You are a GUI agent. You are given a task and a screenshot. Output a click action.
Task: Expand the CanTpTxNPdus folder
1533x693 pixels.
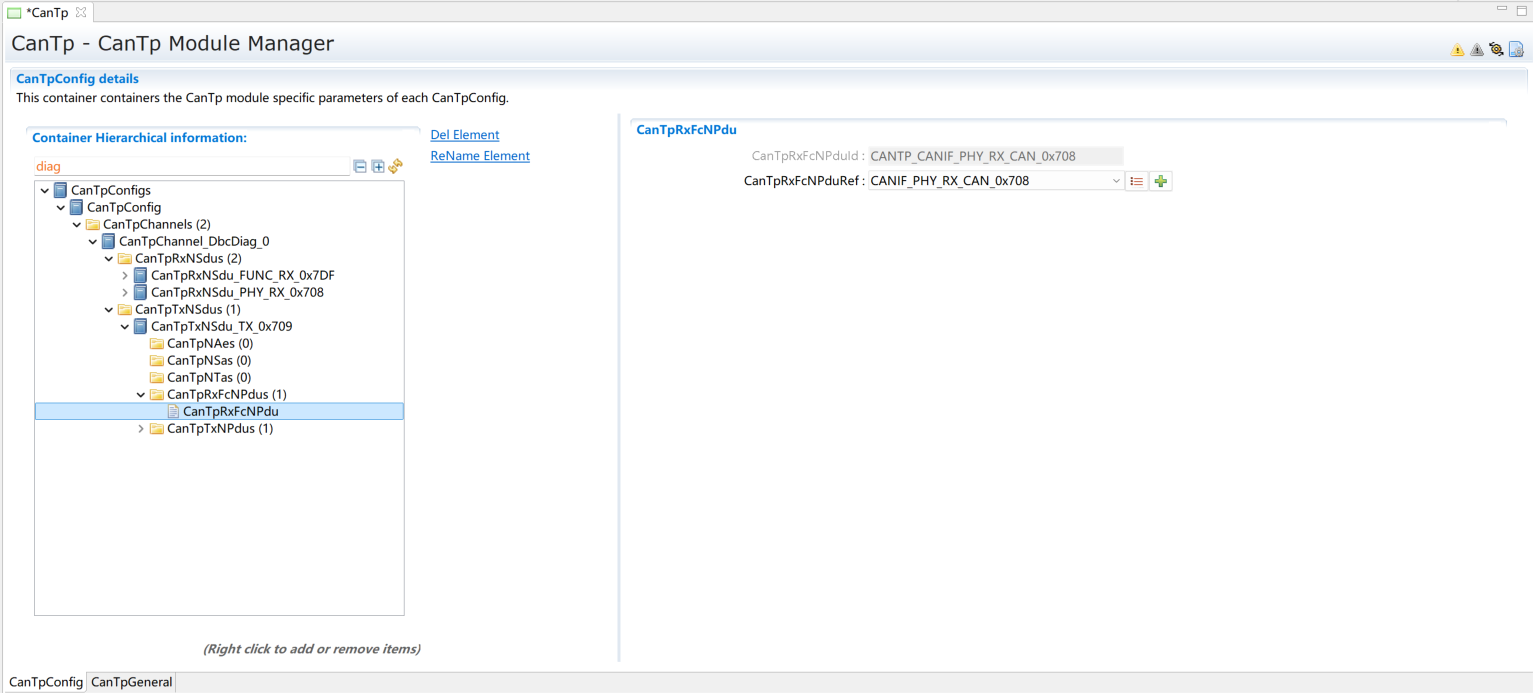point(141,429)
